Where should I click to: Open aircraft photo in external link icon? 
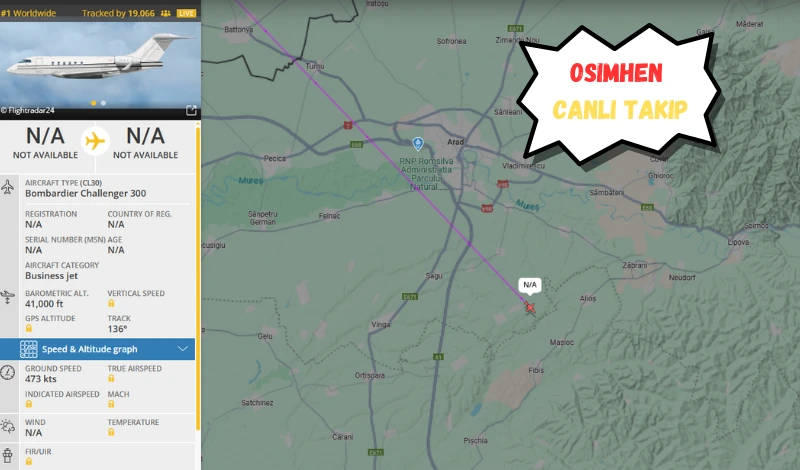click(x=191, y=111)
